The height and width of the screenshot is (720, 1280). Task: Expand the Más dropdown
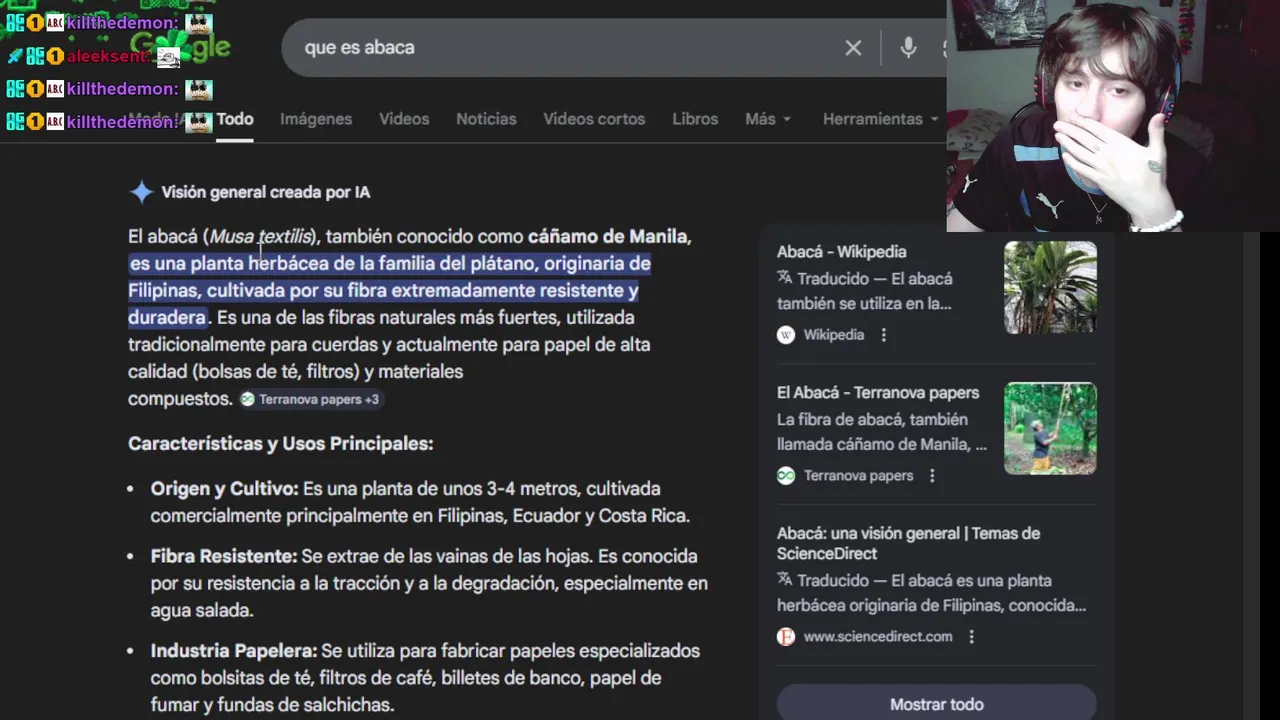(x=768, y=119)
